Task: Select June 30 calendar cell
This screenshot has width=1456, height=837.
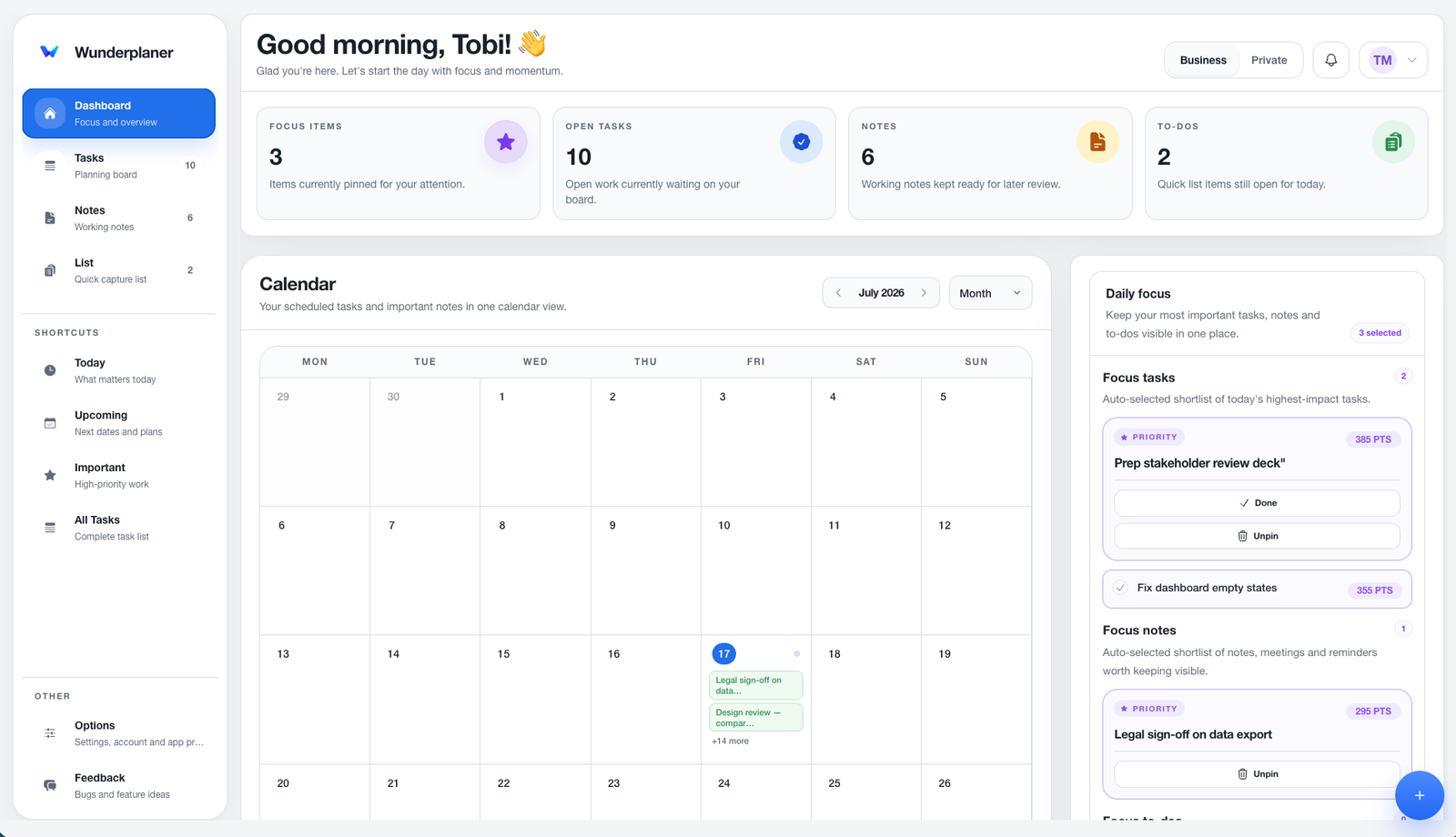Action: click(425, 442)
